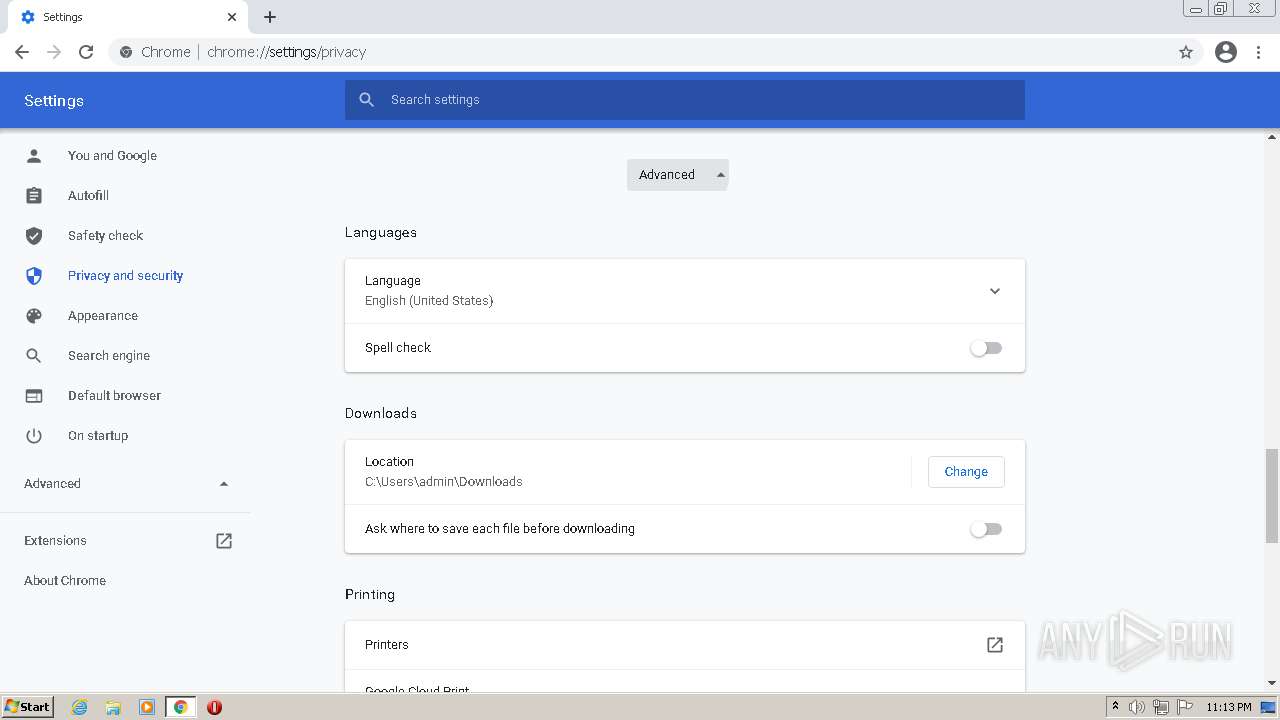Click the Chrome taskbar icon
Screen dimensions: 1280x720
[181, 707]
